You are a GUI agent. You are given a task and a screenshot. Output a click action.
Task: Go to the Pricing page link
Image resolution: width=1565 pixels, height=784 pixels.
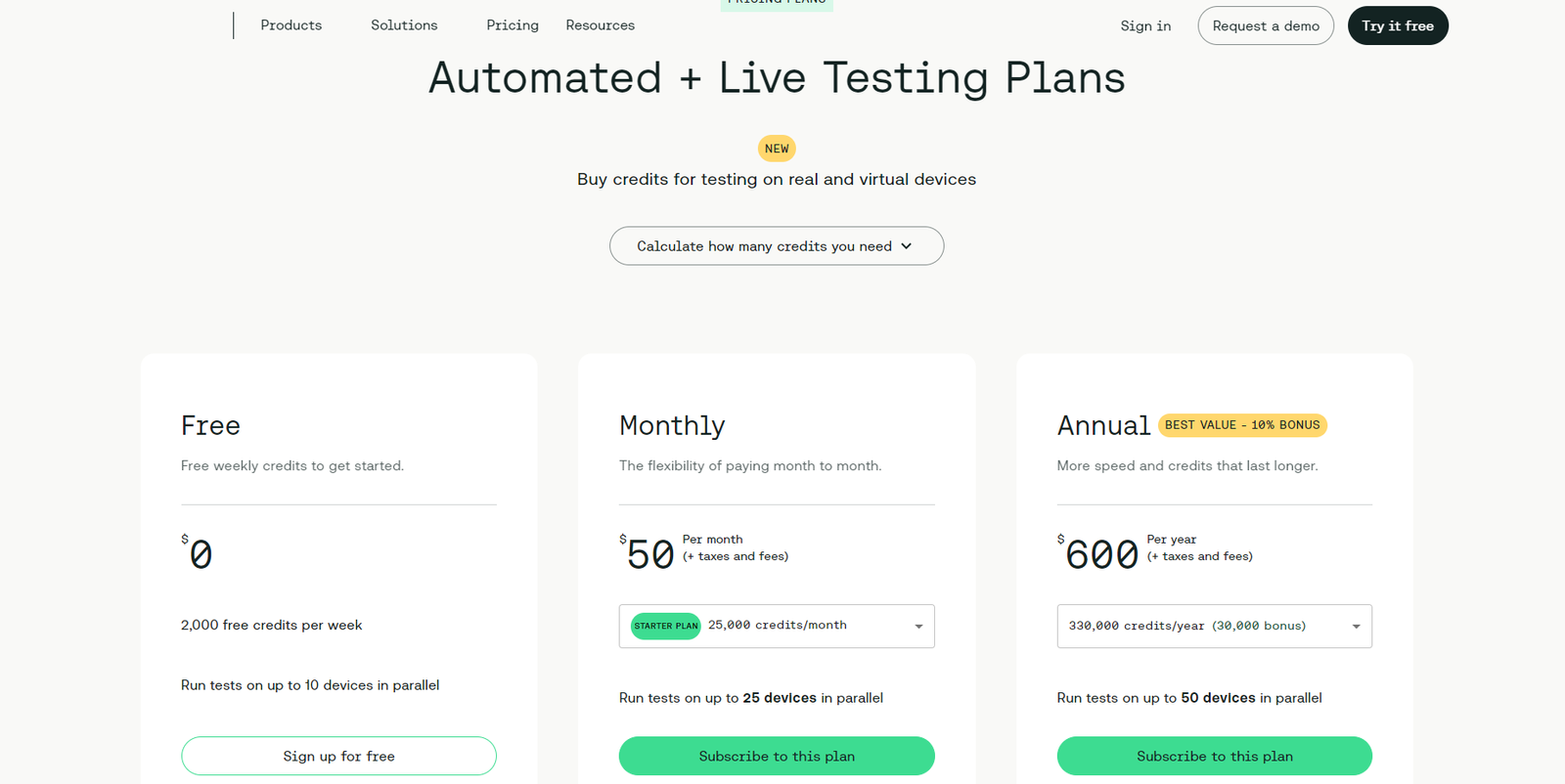[512, 25]
